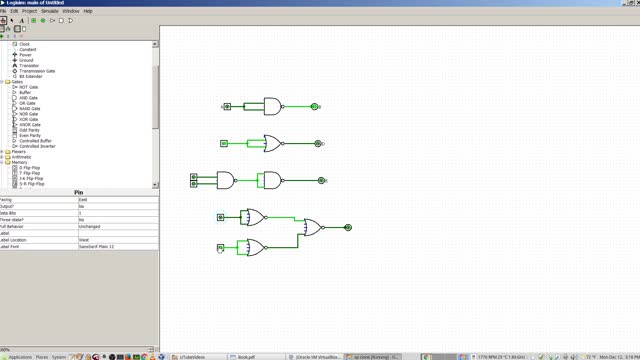Toggle upper input pin of third circuit
Image resolution: width=640 pixels, height=360 pixels.
click(194, 177)
